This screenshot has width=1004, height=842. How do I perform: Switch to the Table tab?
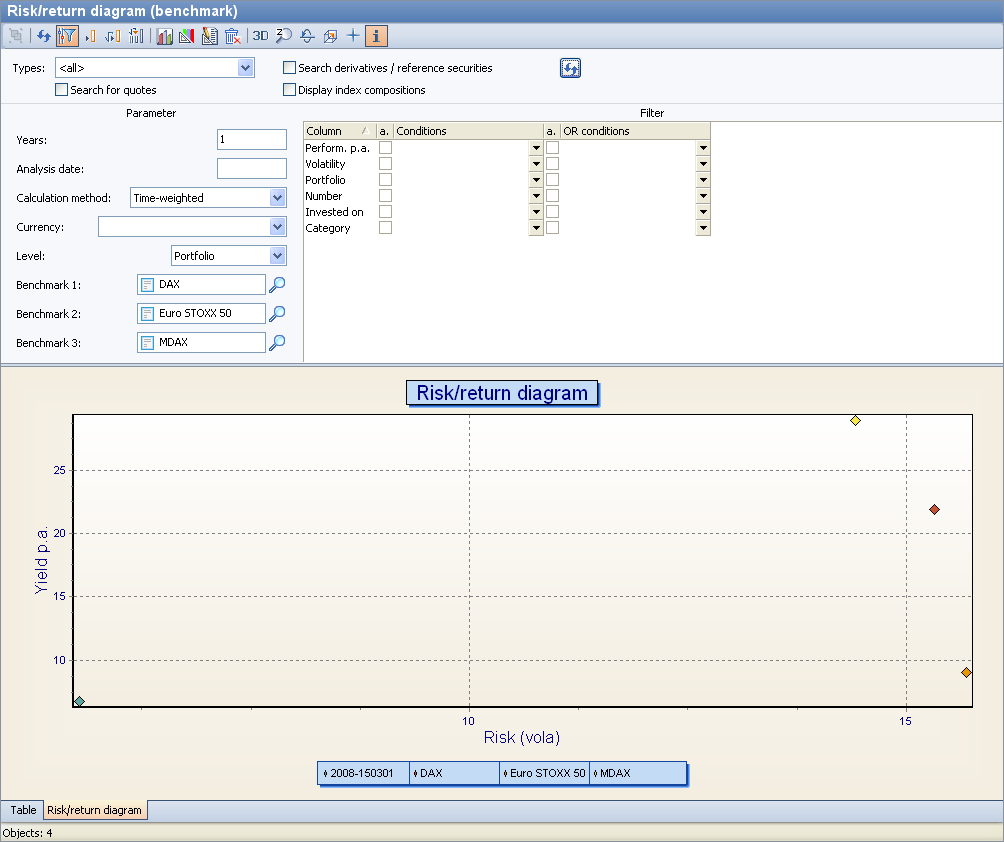[x=23, y=810]
